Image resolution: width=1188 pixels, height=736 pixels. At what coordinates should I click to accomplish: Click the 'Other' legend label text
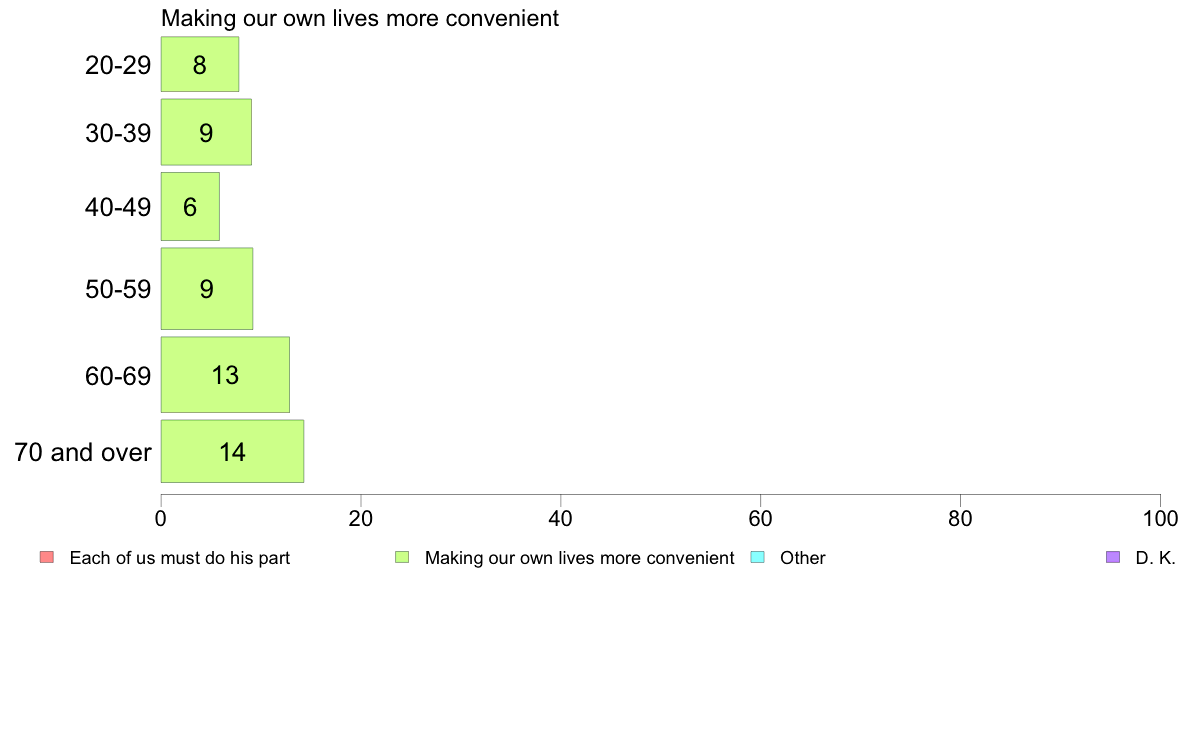pos(802,558)
